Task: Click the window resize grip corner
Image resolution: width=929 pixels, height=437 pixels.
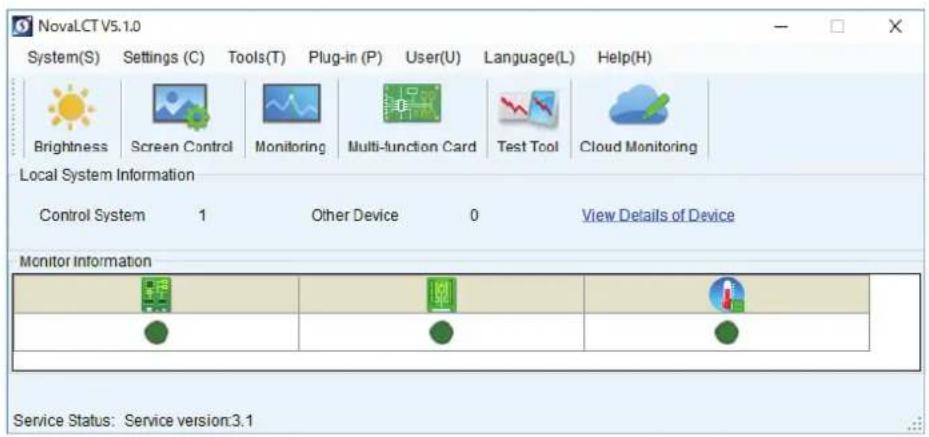Action: point(914,424)
